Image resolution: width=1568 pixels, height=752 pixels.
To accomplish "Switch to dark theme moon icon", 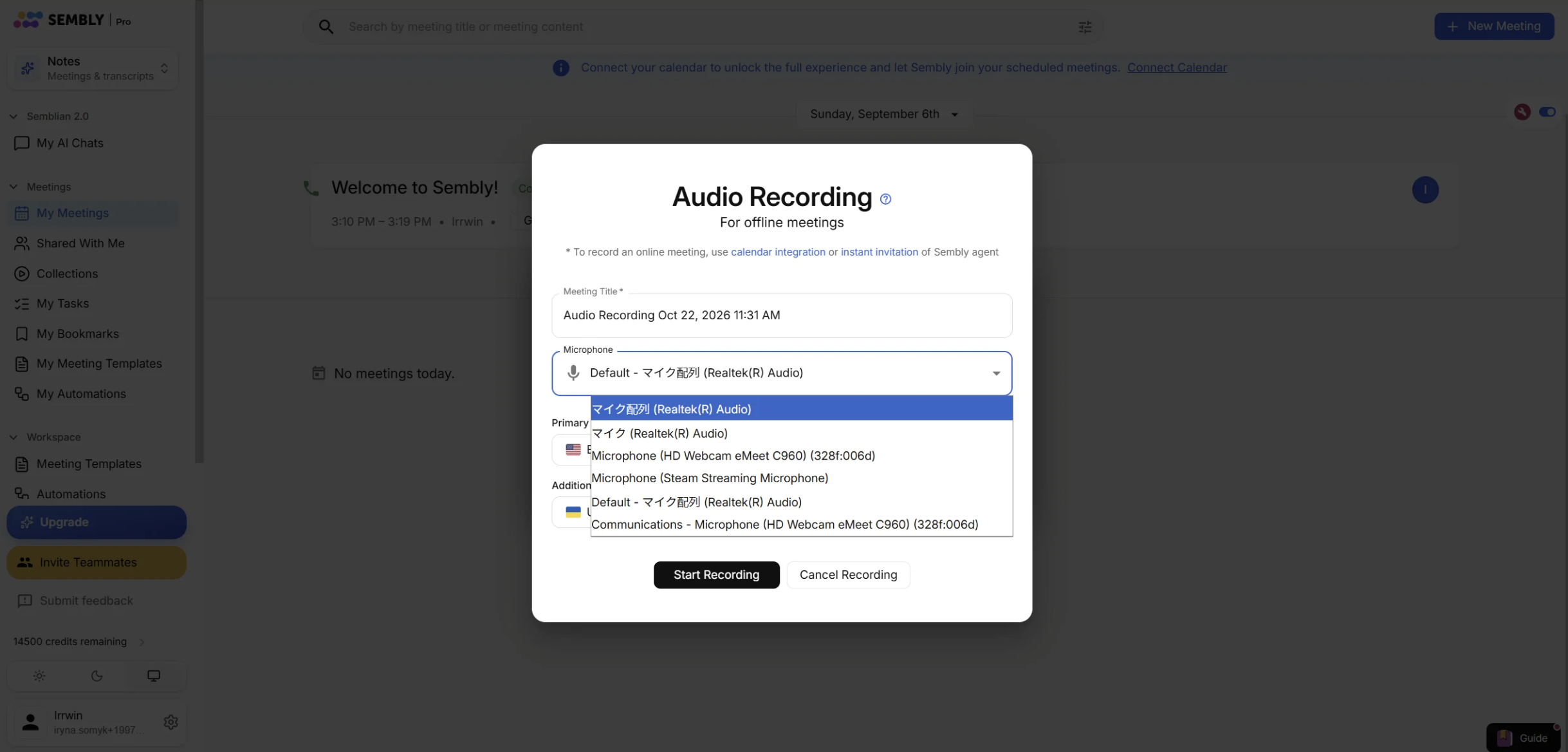I will [97, 676].
